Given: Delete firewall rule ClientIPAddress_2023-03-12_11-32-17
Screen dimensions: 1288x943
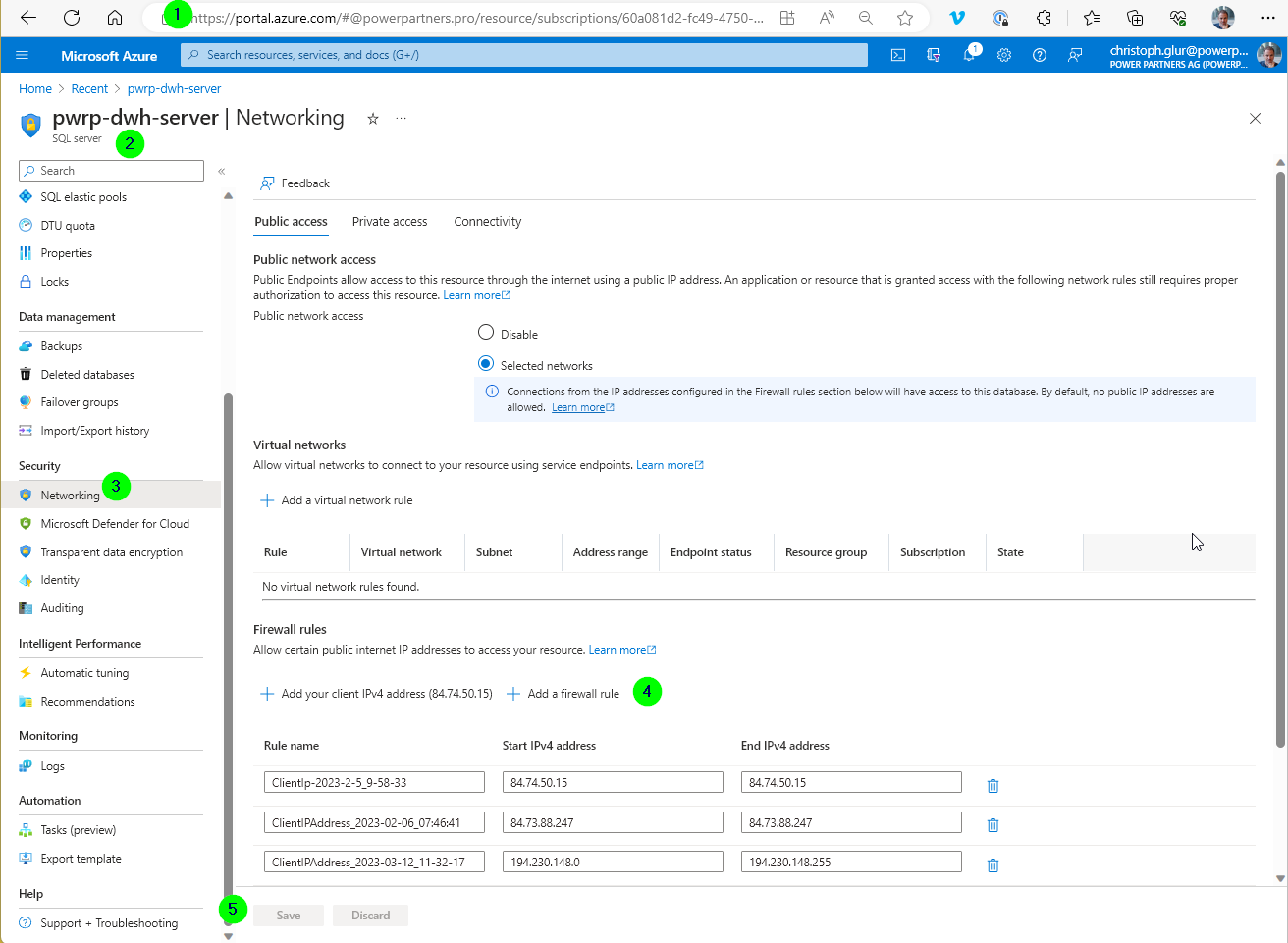Looking at the screenshot, I should tap(993, 864).
